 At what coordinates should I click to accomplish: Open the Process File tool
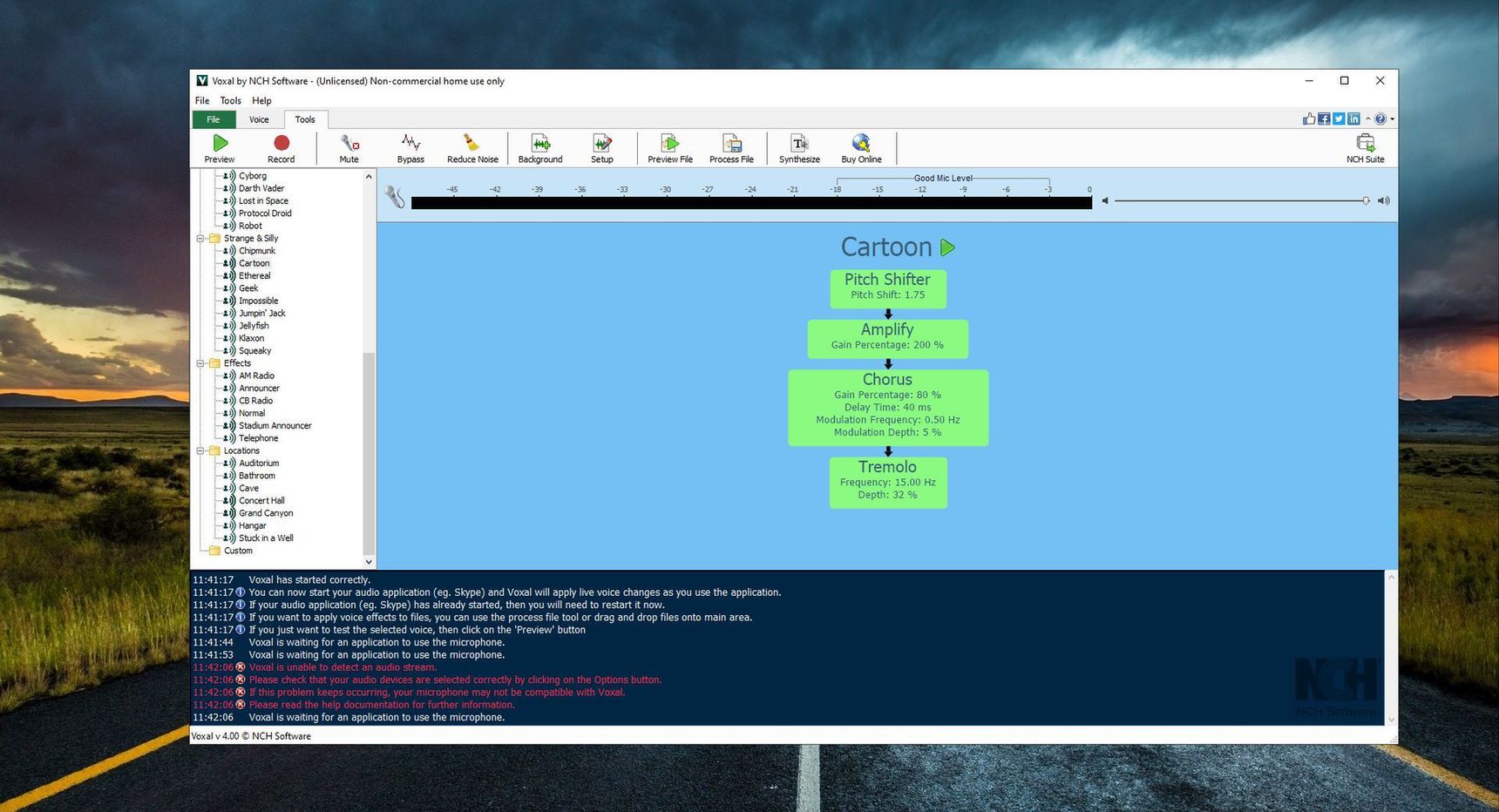pyautogui.click(x=731, y=148)
